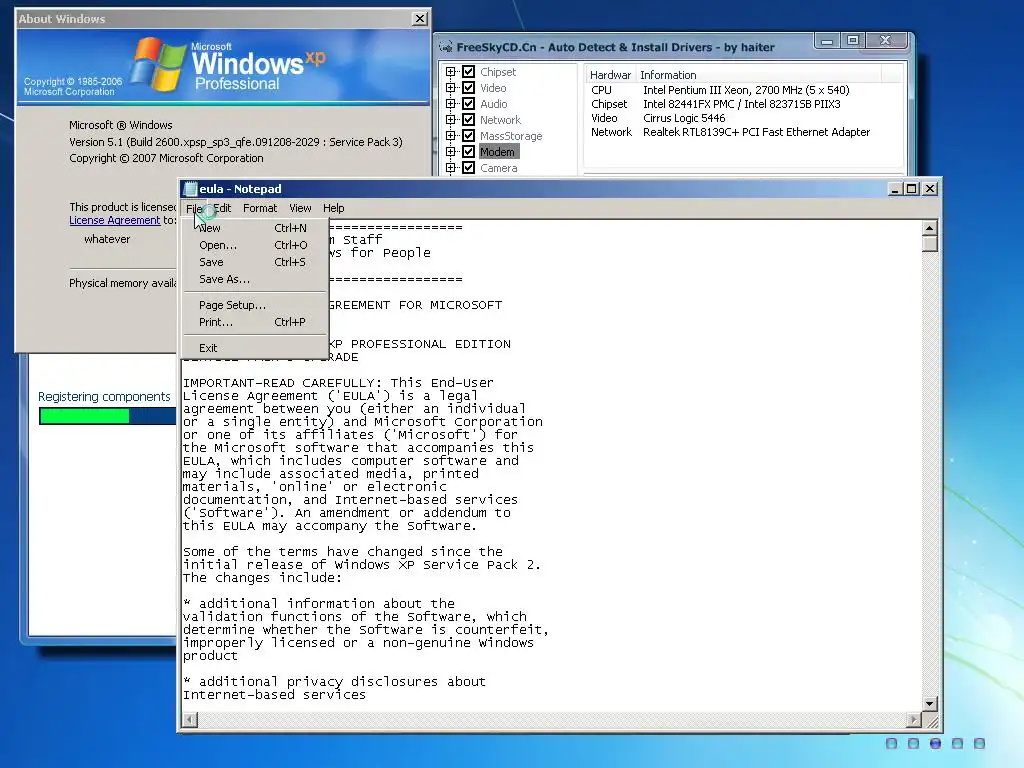Click the Hardwar column header

(x=610, y=74)
